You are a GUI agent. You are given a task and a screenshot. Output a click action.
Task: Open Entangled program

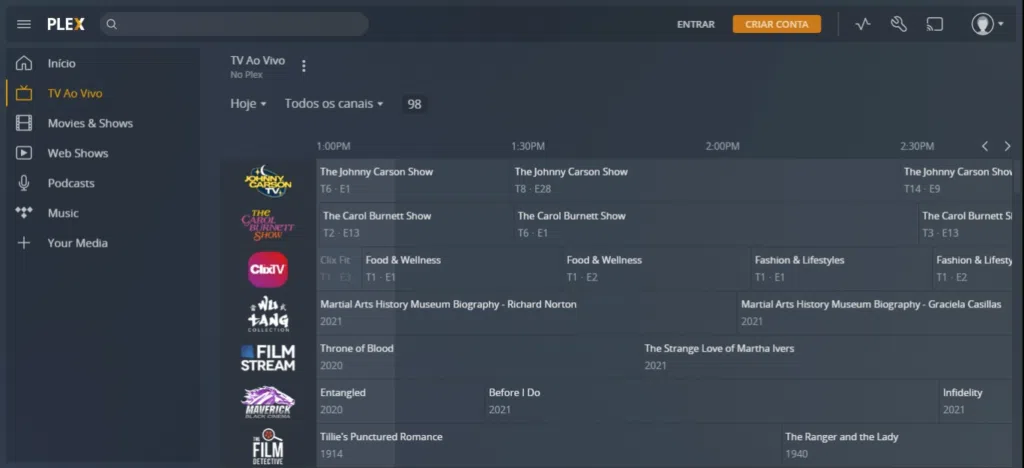click(400, 402)
